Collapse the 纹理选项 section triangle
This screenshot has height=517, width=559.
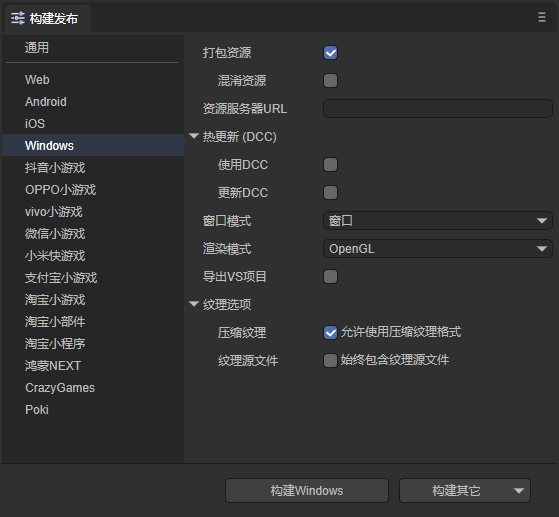coord(194,304)
